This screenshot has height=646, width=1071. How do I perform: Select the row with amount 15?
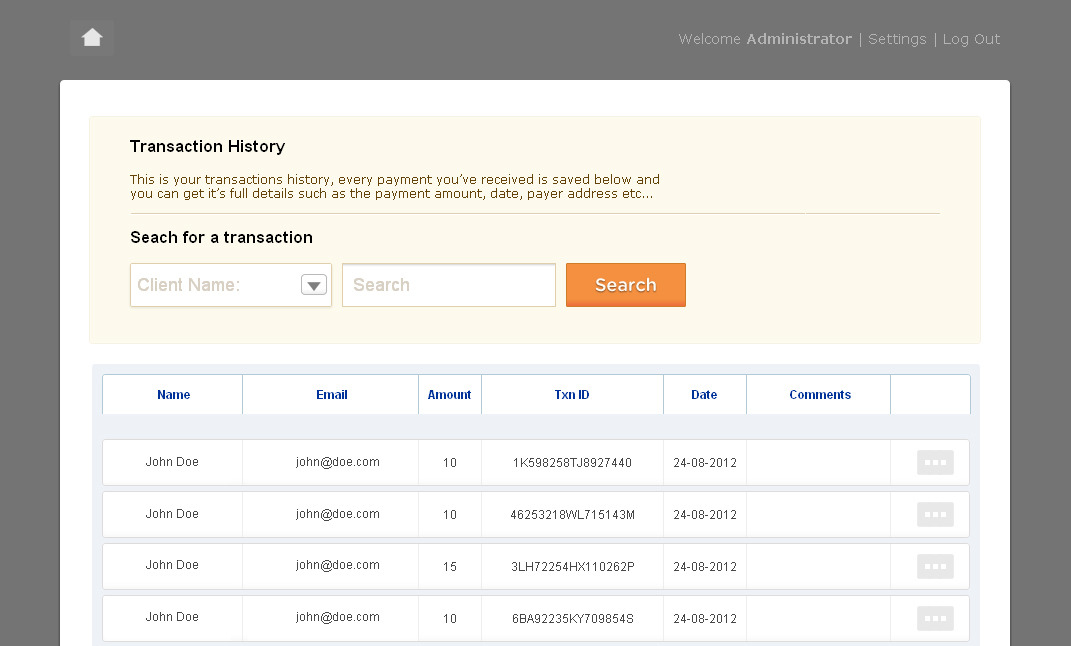pos(450,567)
